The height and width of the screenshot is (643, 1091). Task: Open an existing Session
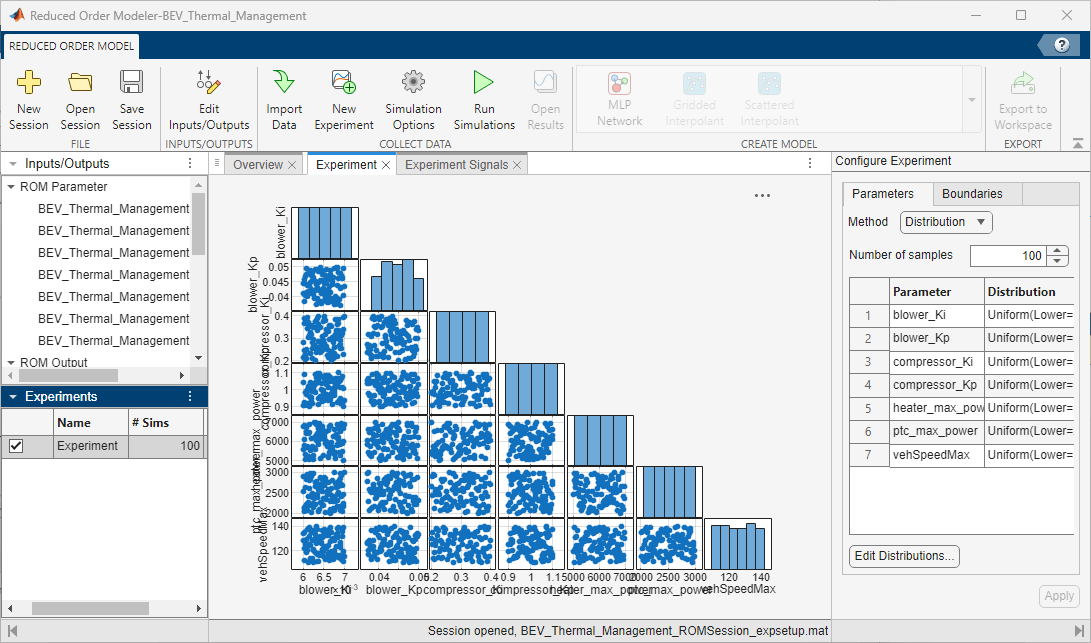80,97
